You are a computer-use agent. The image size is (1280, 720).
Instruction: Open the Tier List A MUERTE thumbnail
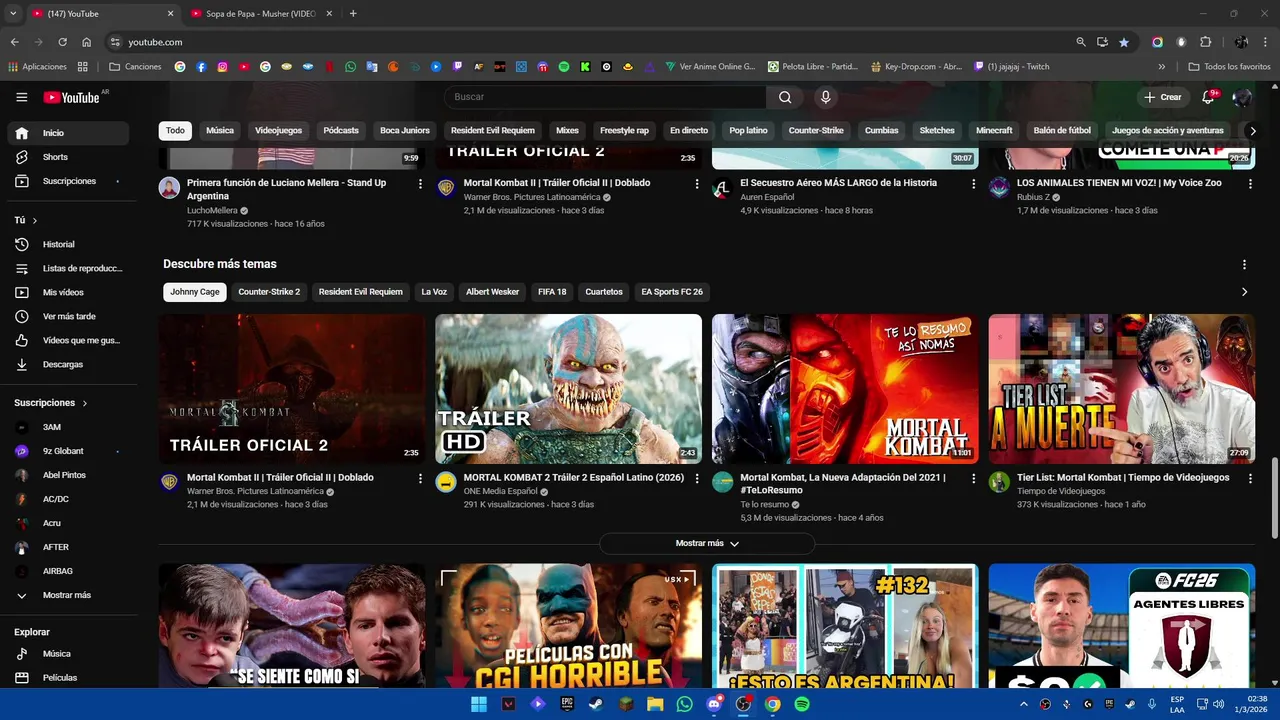click(x=1122, y=389)
